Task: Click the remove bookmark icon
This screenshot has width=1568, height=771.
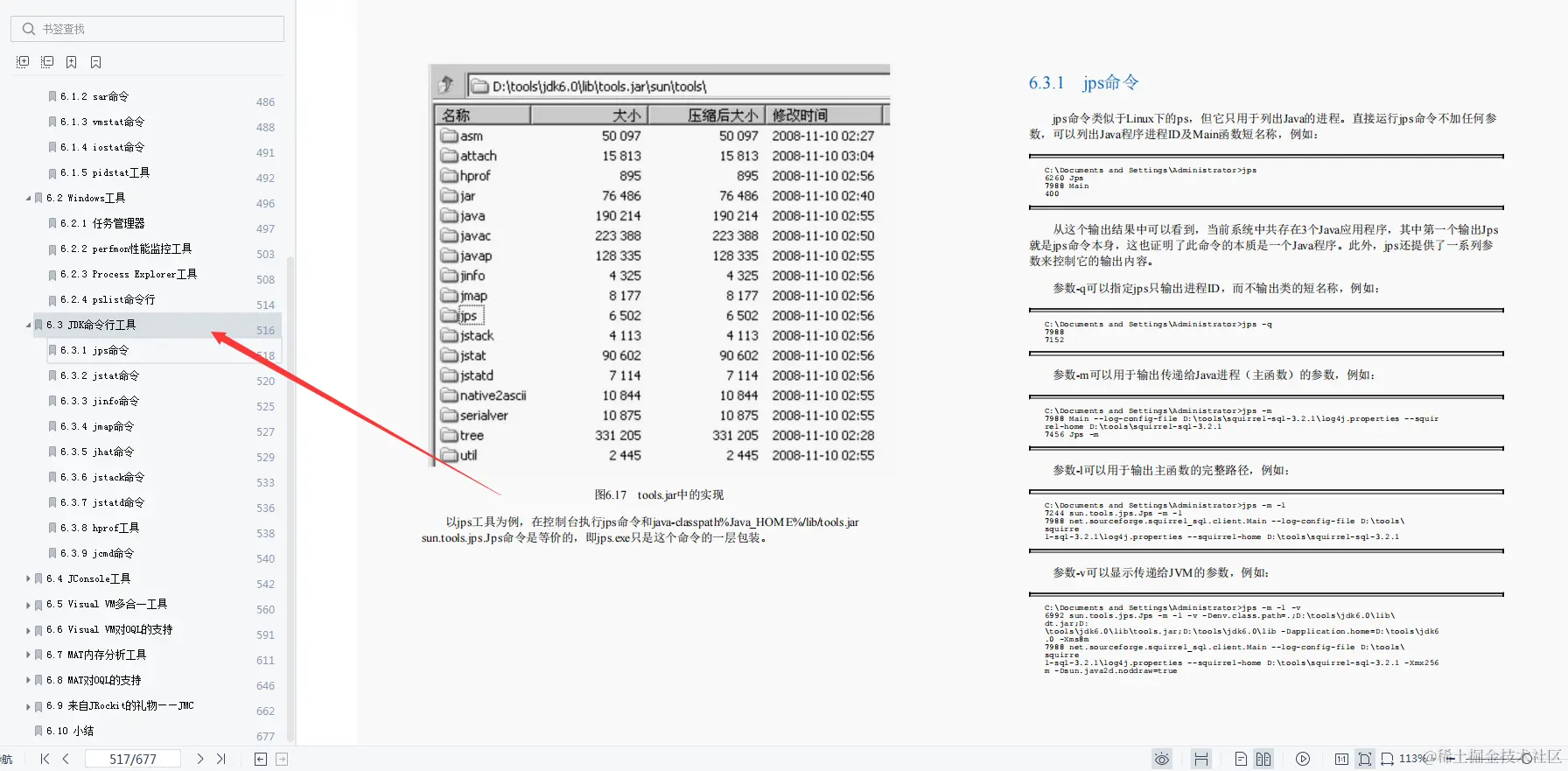Action: pos(96,62)
